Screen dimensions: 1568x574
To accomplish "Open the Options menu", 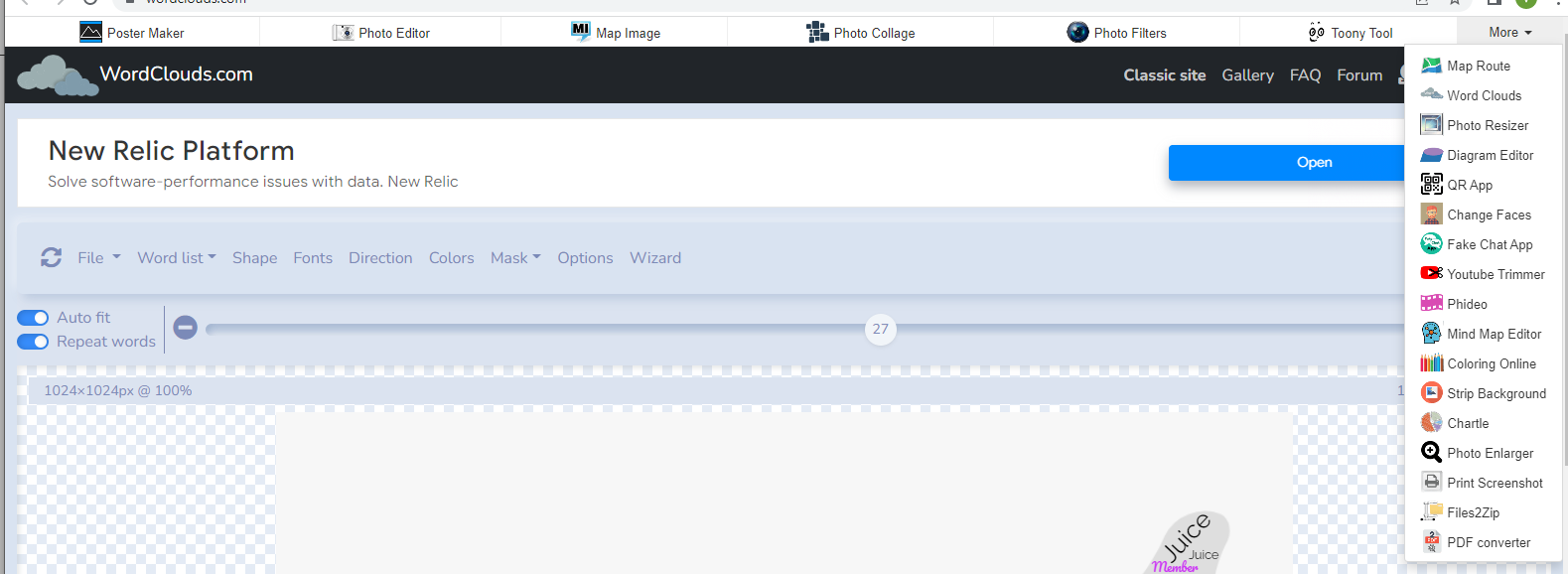I will [585, 258].
